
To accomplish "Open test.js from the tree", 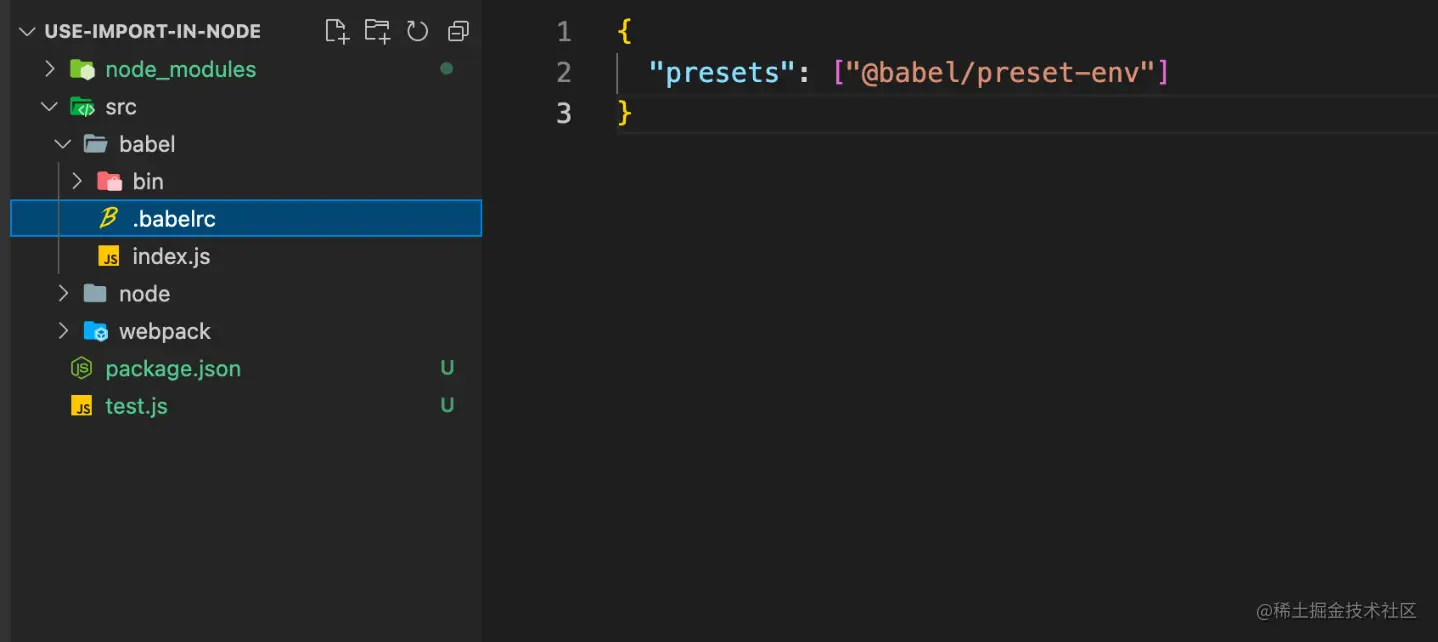I will click(x=136, y=406).
